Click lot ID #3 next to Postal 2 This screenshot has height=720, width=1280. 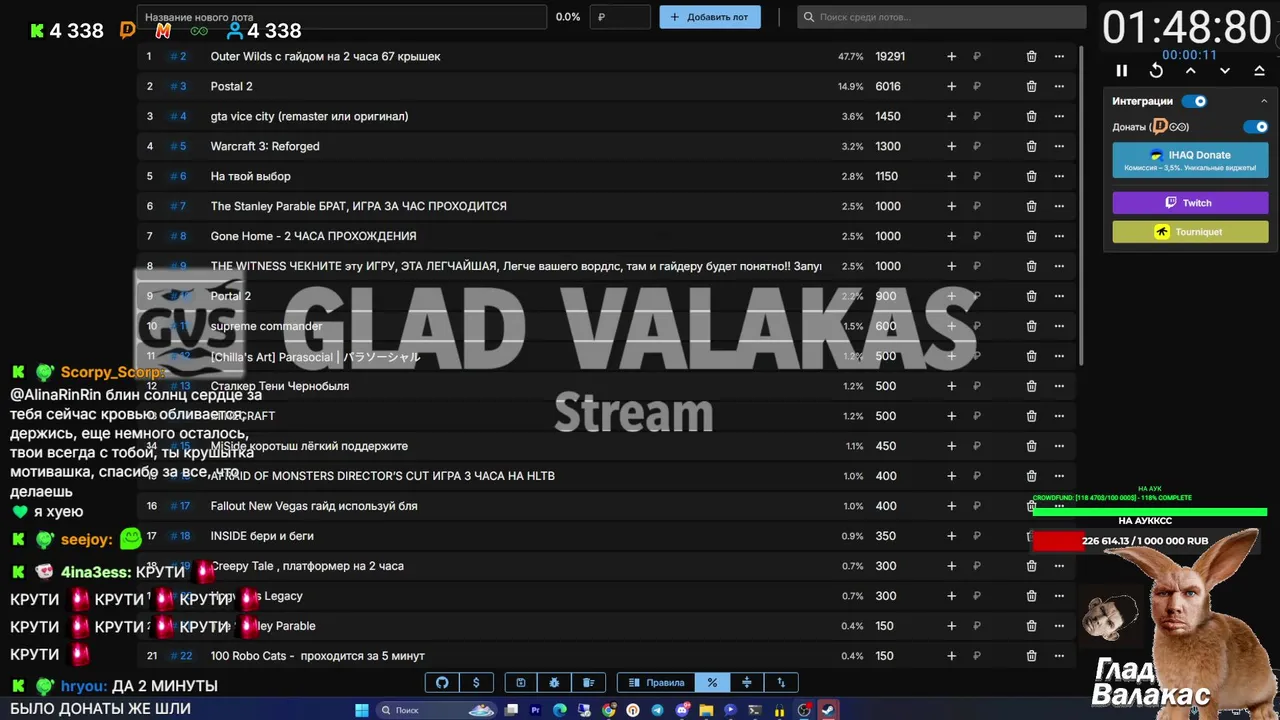(178, 87)
